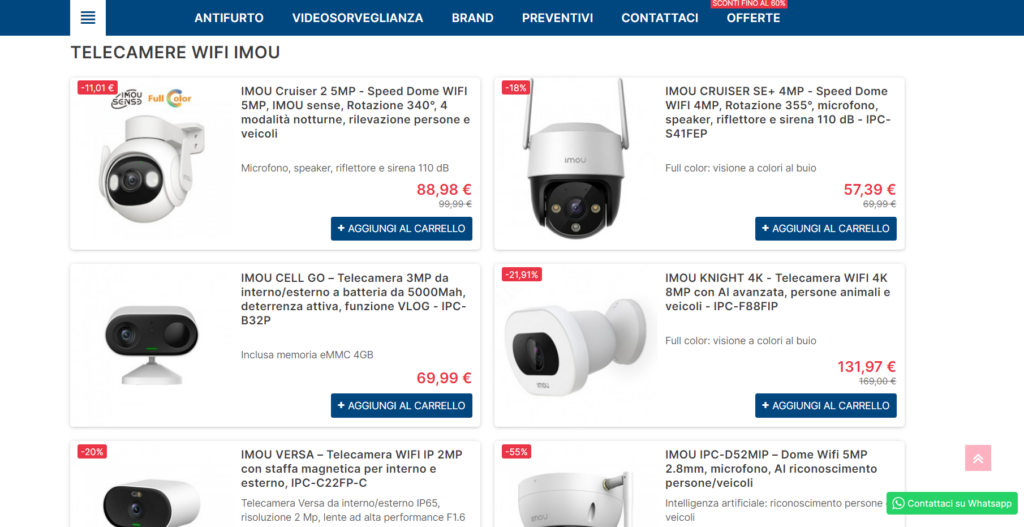Image resolution: width=1024 pixels, height=527 pixels.
Task: Click the -55% discount badge
Action: coord(516,452)
